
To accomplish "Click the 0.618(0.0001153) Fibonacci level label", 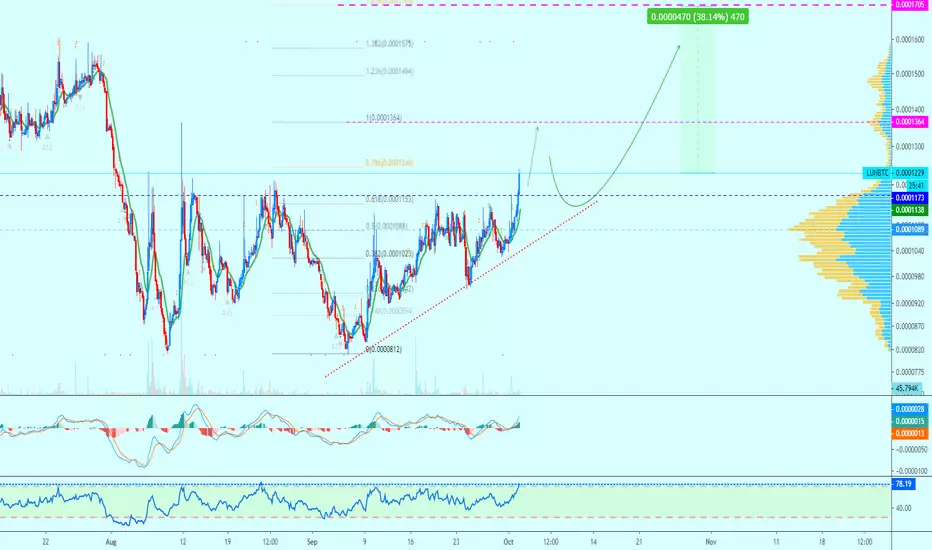I will click(x=389, y=199).
